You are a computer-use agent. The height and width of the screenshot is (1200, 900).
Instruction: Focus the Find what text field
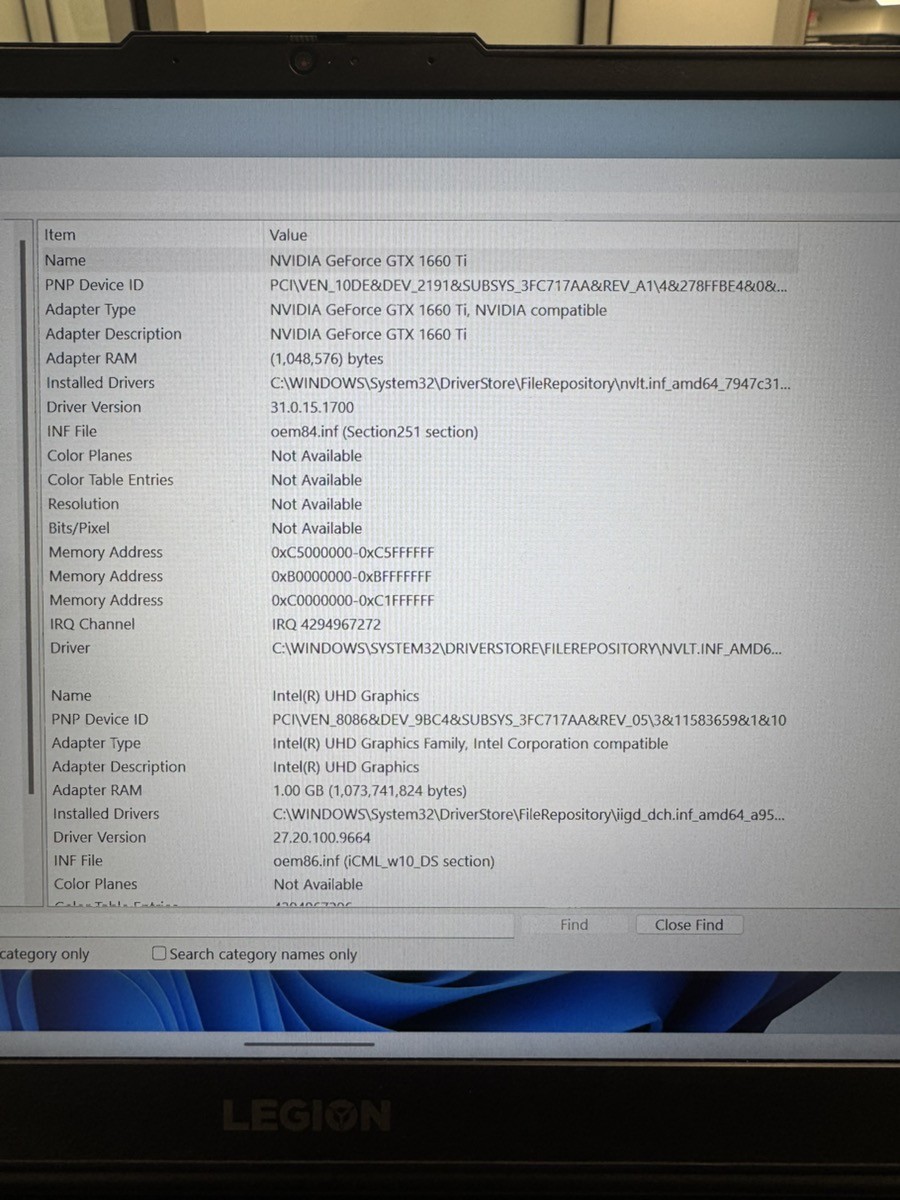click(256, 925)
